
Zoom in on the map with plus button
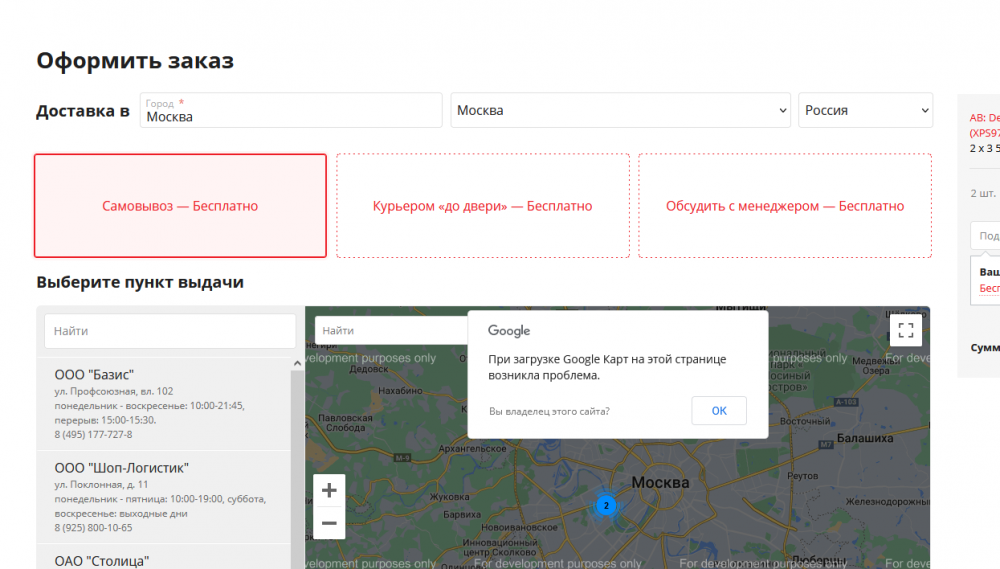pyautogui.click(x=329, y=490)
